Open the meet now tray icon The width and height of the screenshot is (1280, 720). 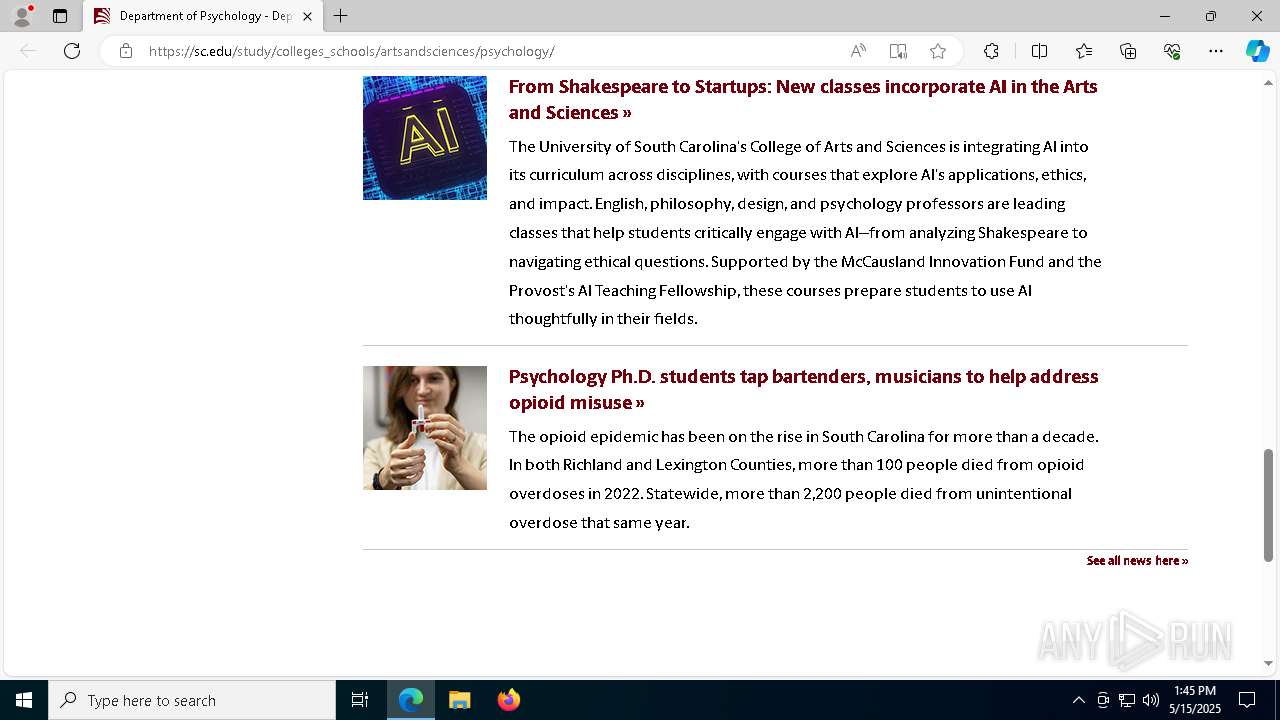[x=1103, y=700]
